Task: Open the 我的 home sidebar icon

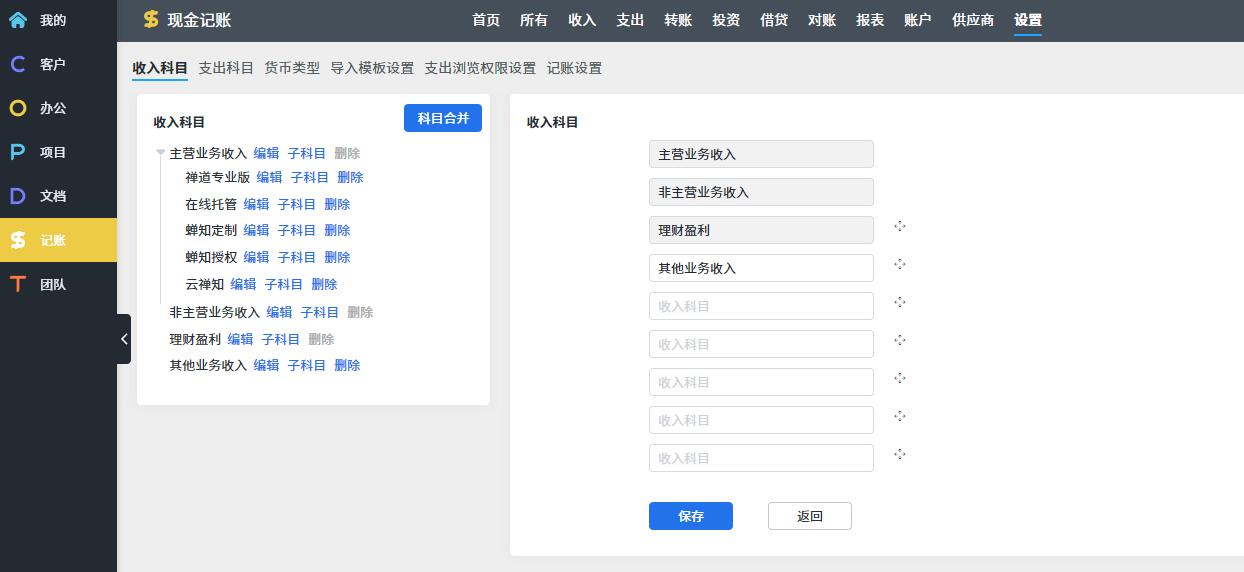Action: pos(18,20)
